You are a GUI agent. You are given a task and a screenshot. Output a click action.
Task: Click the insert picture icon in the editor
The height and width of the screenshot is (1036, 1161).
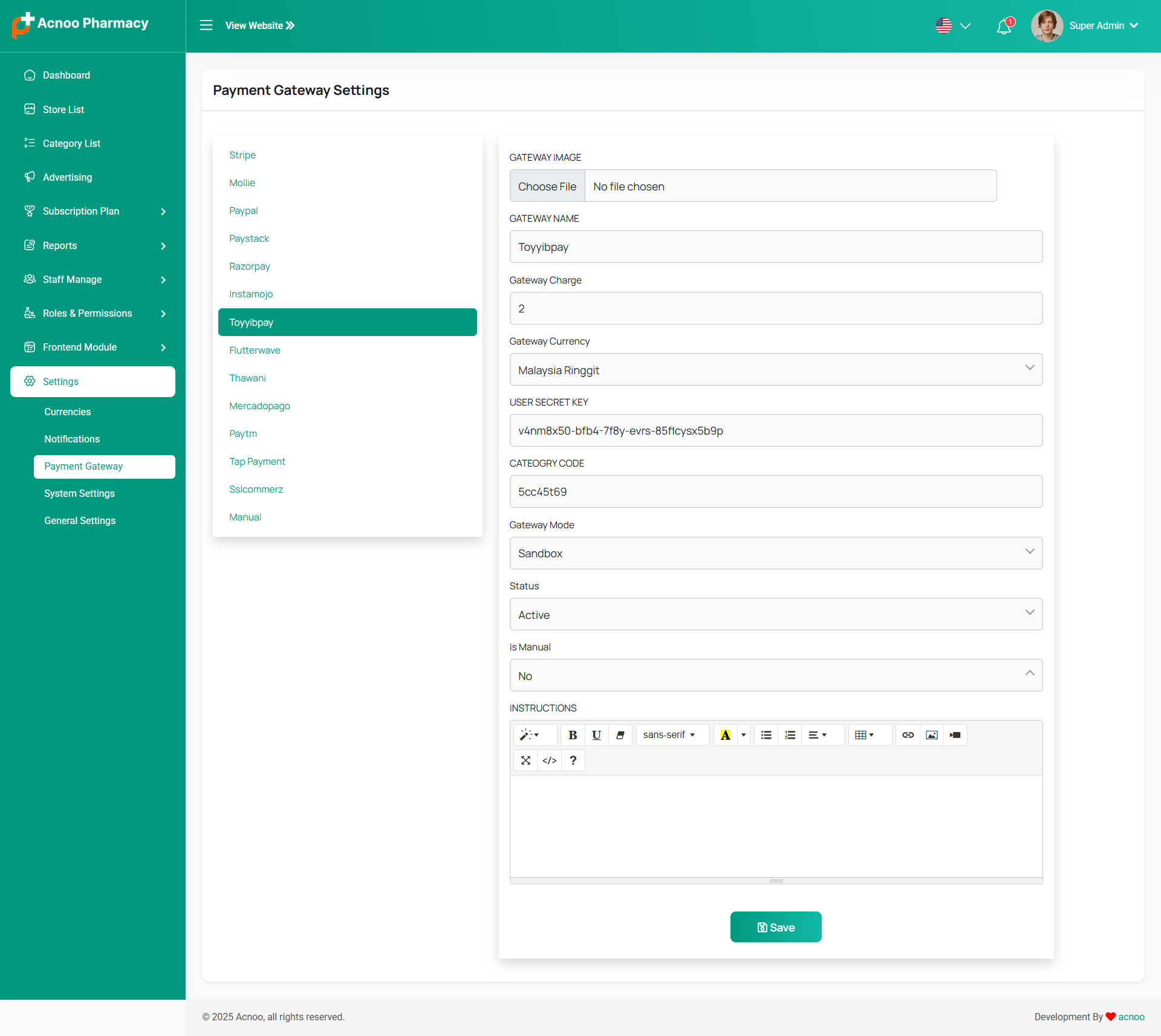tap(932, 735)
